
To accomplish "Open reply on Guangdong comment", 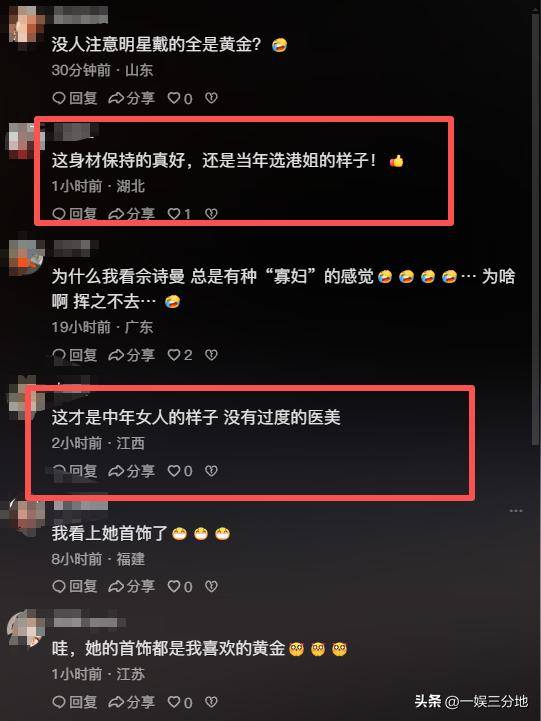I will [x=74, y=355].
